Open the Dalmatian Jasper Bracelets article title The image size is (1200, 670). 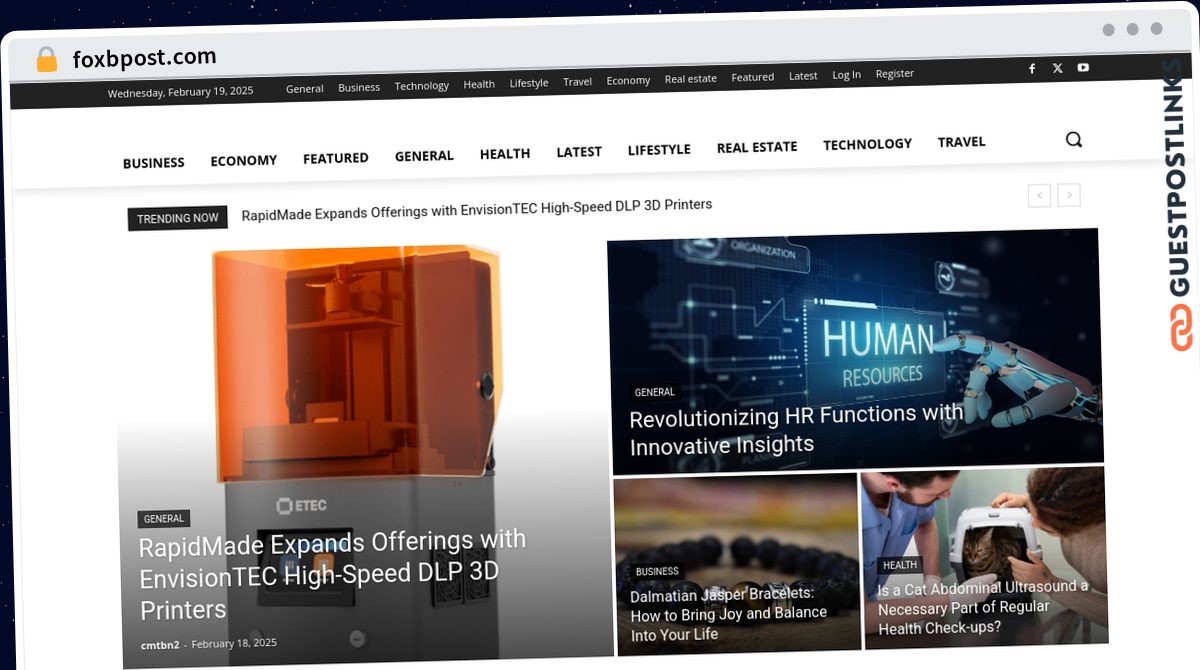tap(729, 614)
